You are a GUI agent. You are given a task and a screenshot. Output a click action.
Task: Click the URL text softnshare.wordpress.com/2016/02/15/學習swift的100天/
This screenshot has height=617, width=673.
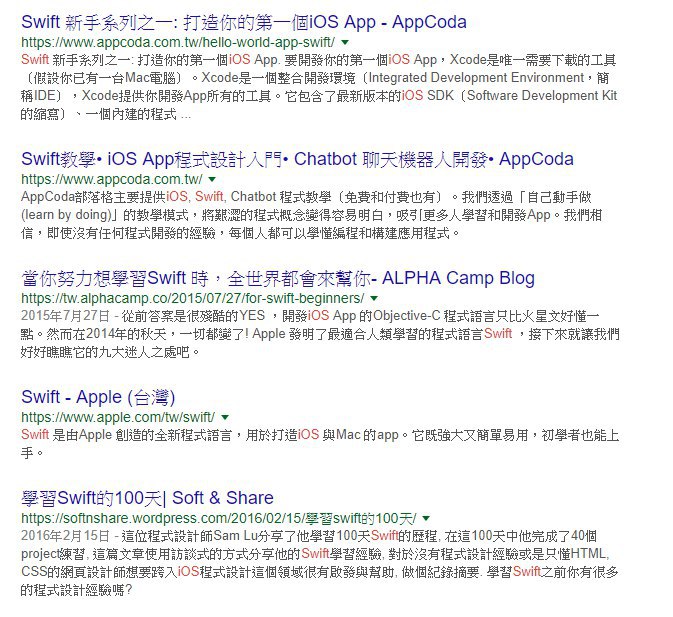[219, 518]
